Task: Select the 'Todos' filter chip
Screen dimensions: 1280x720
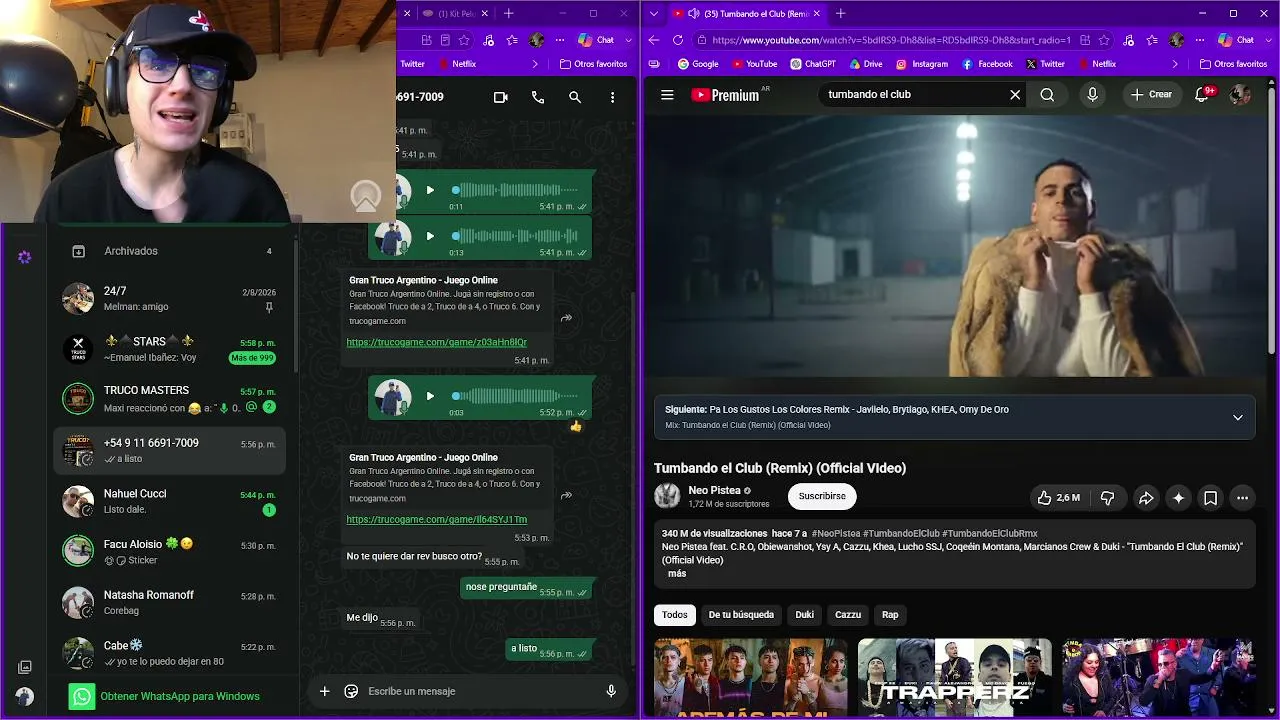Action: pyautogui.click(x=675, y=615)
